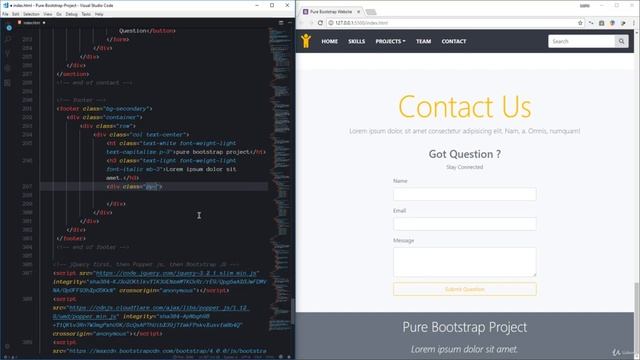This screenshot has width=640, height=360.
Task: Click the jQuery script src URL in code
Action: tap(176, 273)
